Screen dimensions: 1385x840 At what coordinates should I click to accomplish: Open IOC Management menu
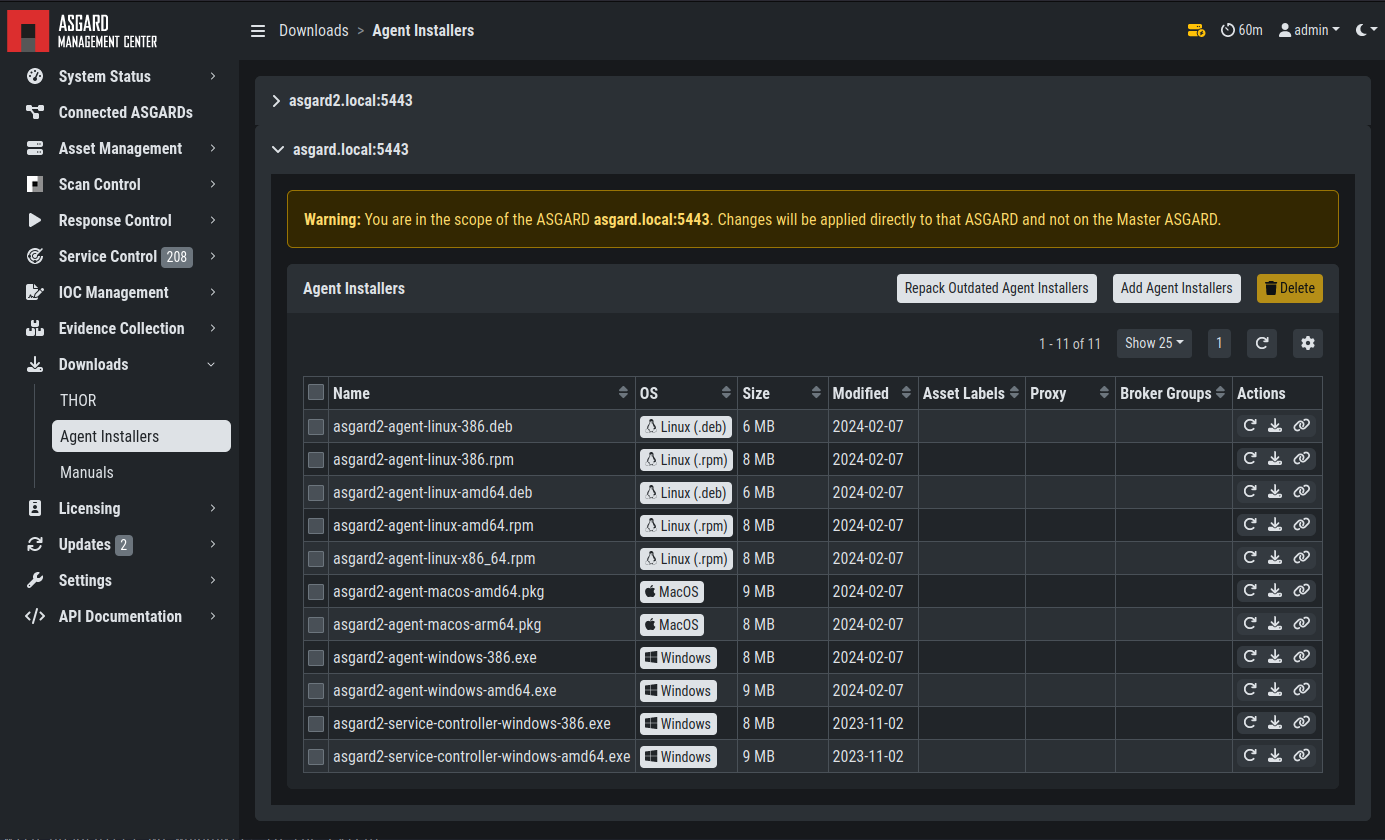(120, 292)
